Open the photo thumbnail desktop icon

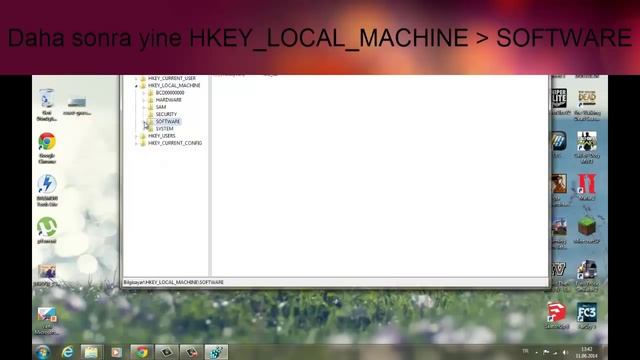point(47,275)
